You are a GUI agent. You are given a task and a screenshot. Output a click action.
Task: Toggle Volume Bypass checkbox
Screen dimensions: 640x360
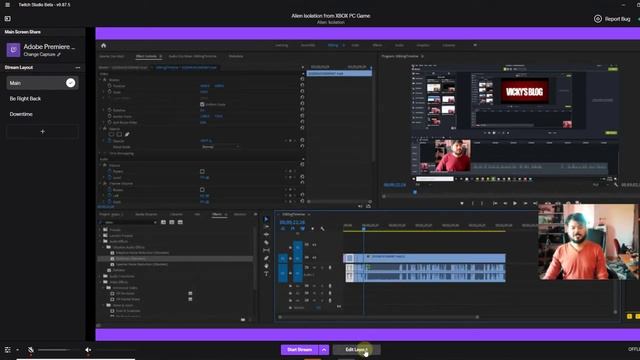click(x=202, y=171)
